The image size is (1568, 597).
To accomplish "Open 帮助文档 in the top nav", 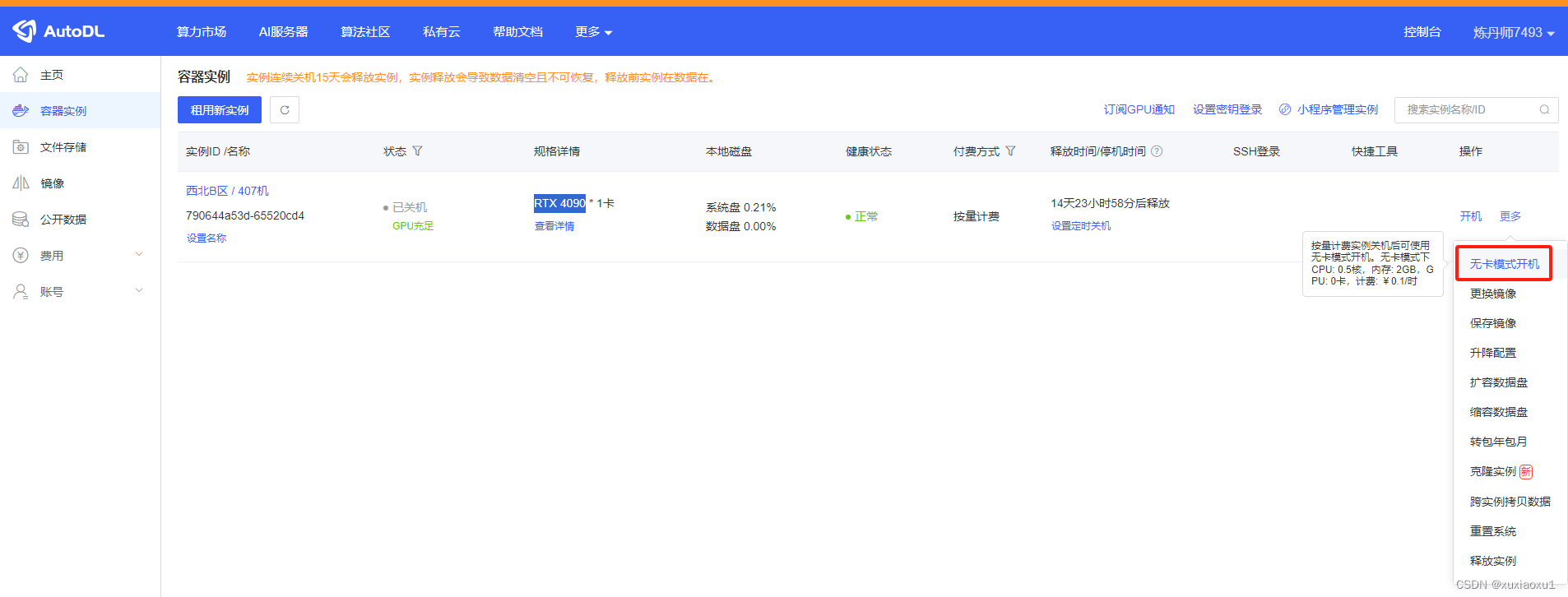I will pos(518,31).
